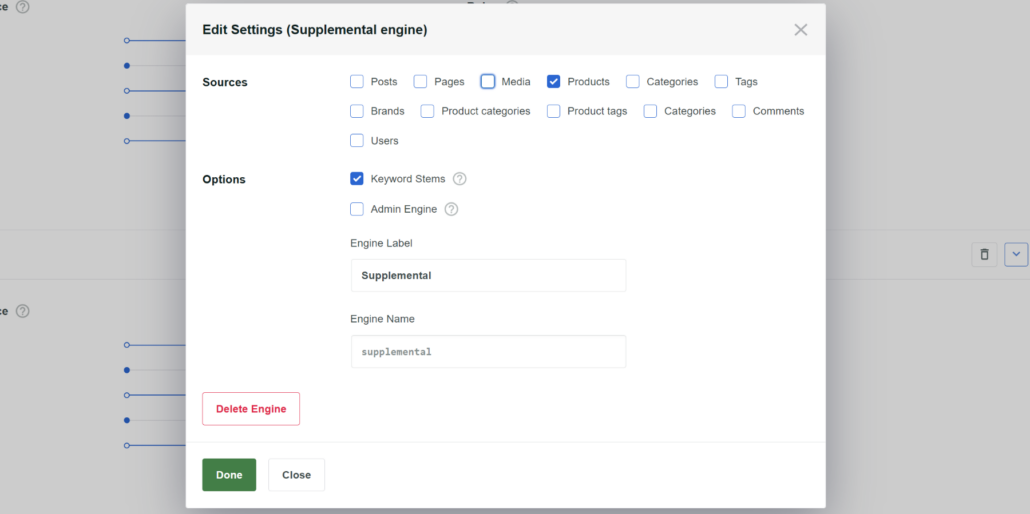
Task: Uncheck the Products source checkbox
Action: (554, 82)
